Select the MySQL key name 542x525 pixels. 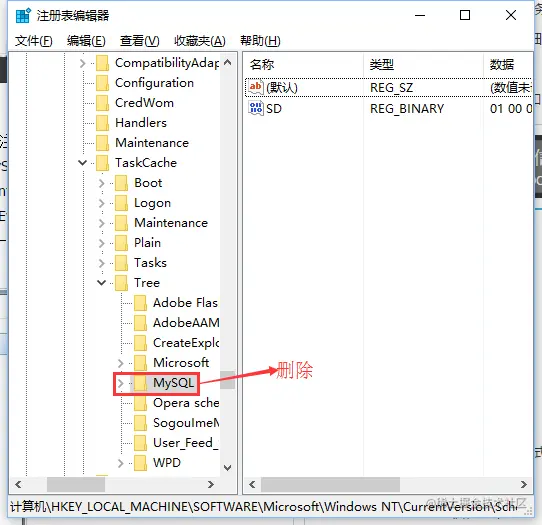(x=174, y=383)
